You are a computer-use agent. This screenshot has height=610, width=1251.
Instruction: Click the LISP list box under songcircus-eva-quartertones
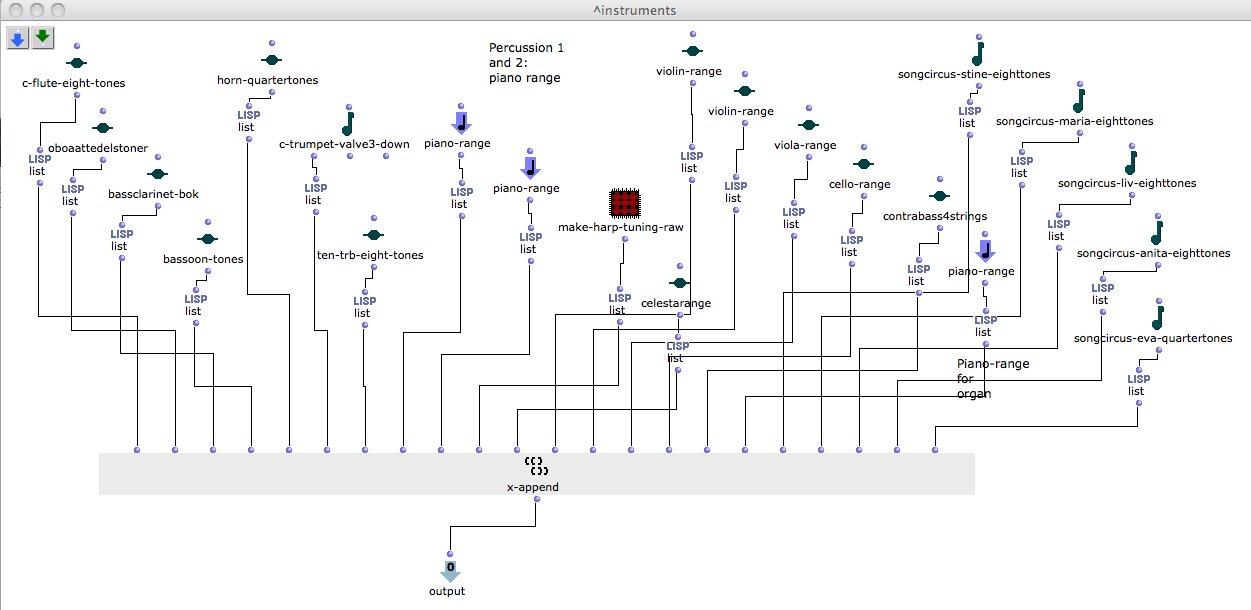coord(1138,385)
